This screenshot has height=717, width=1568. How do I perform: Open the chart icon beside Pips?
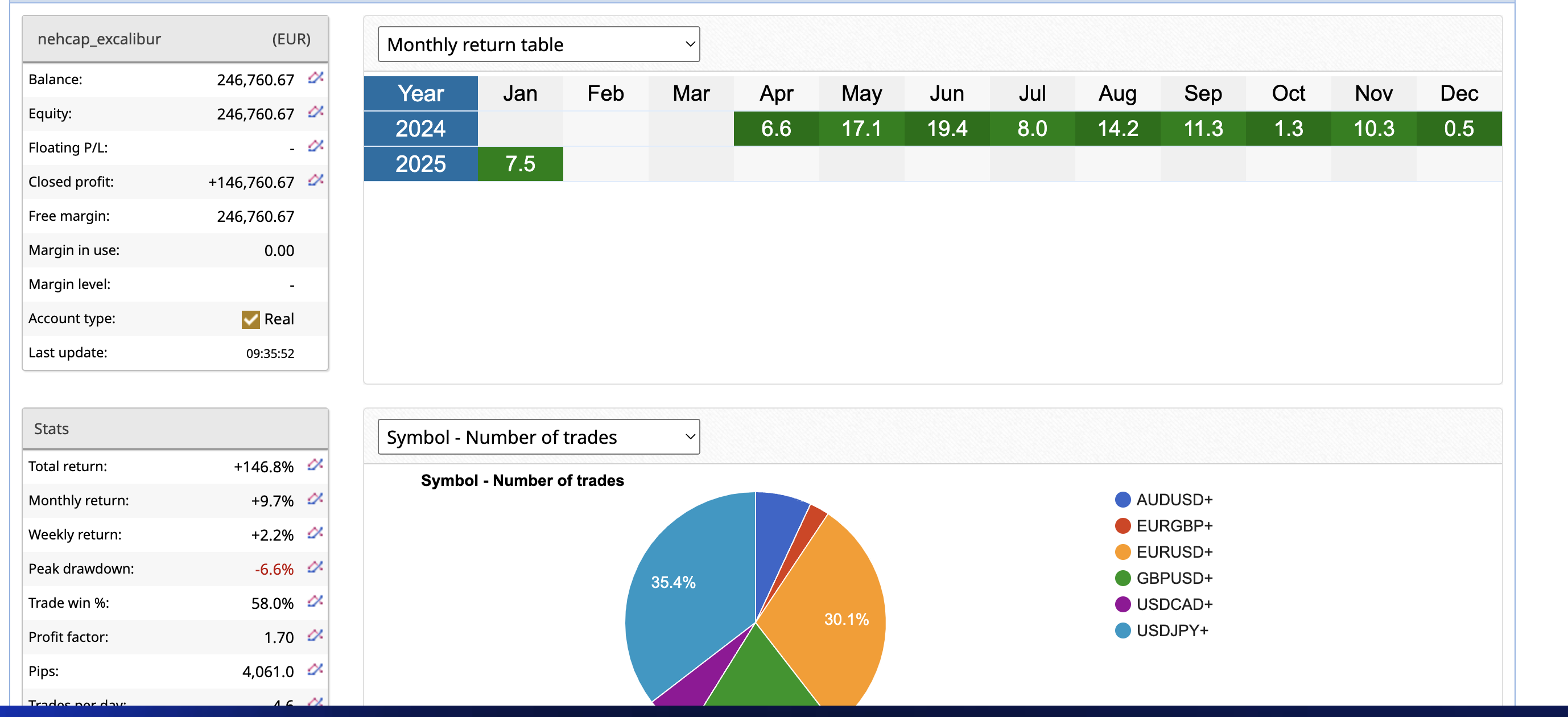pos(314,670)
